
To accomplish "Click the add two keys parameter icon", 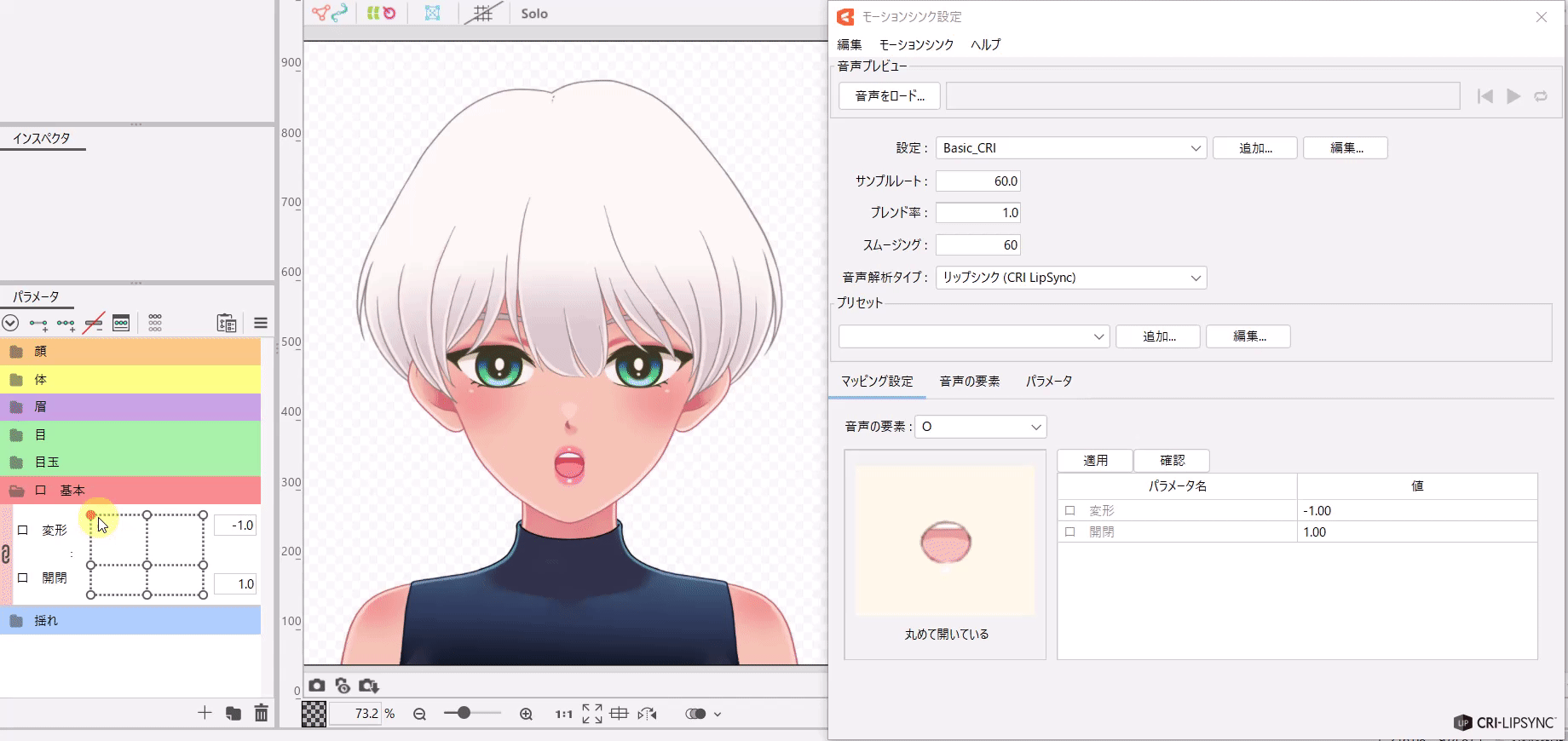I will coord(38,324).
